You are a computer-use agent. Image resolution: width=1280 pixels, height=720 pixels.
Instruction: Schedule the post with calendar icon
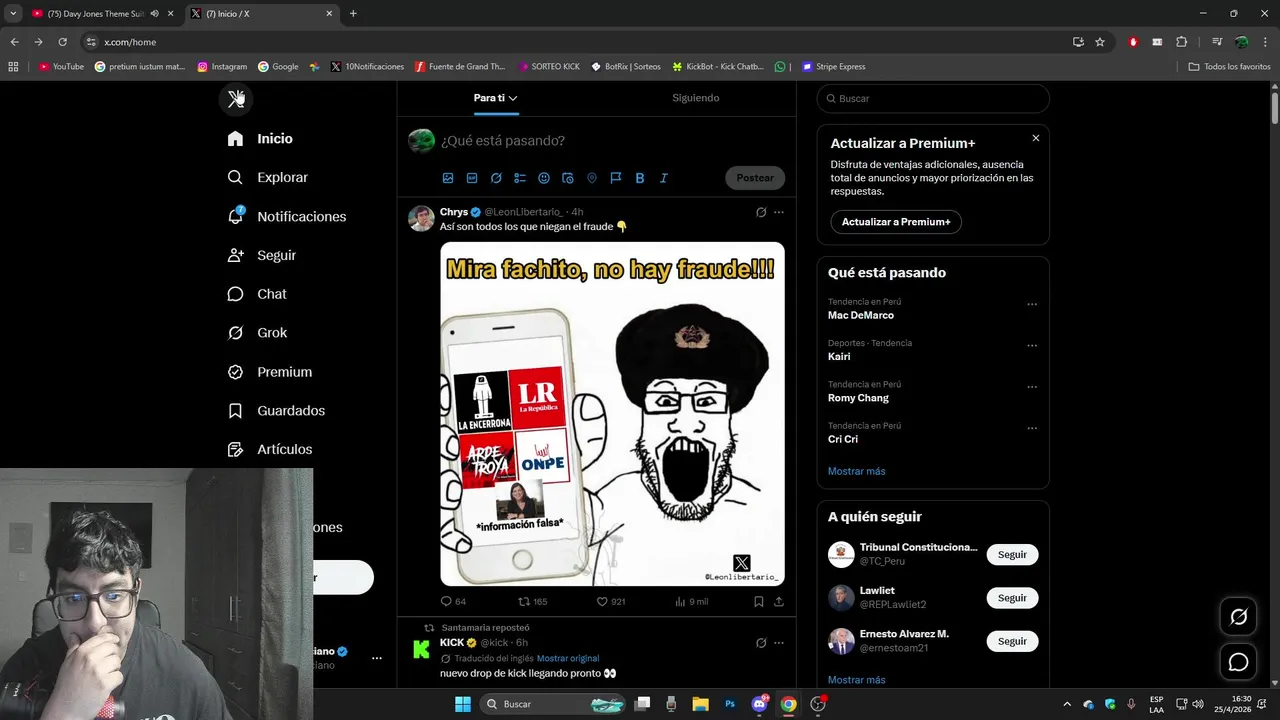pyautogui.click(x=568, y=178)
